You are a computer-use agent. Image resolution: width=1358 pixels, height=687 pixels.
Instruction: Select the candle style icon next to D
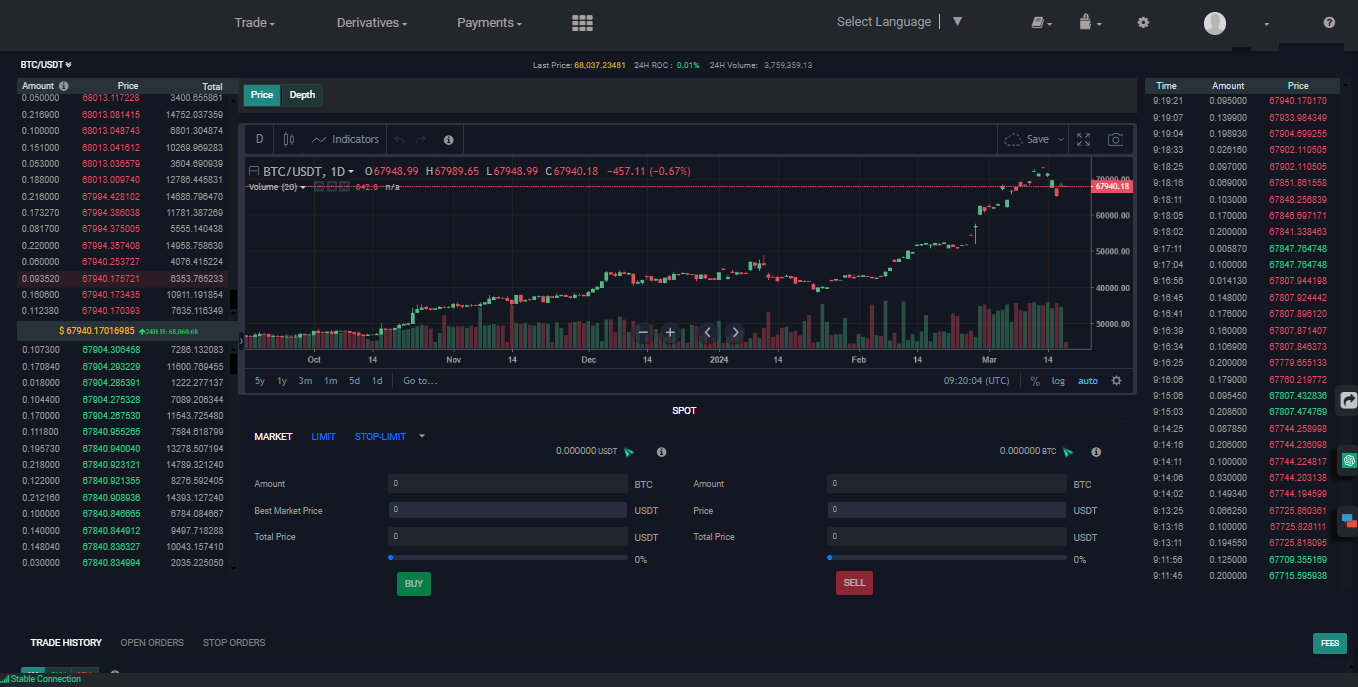pyautogui.click(x=288, y=140)
